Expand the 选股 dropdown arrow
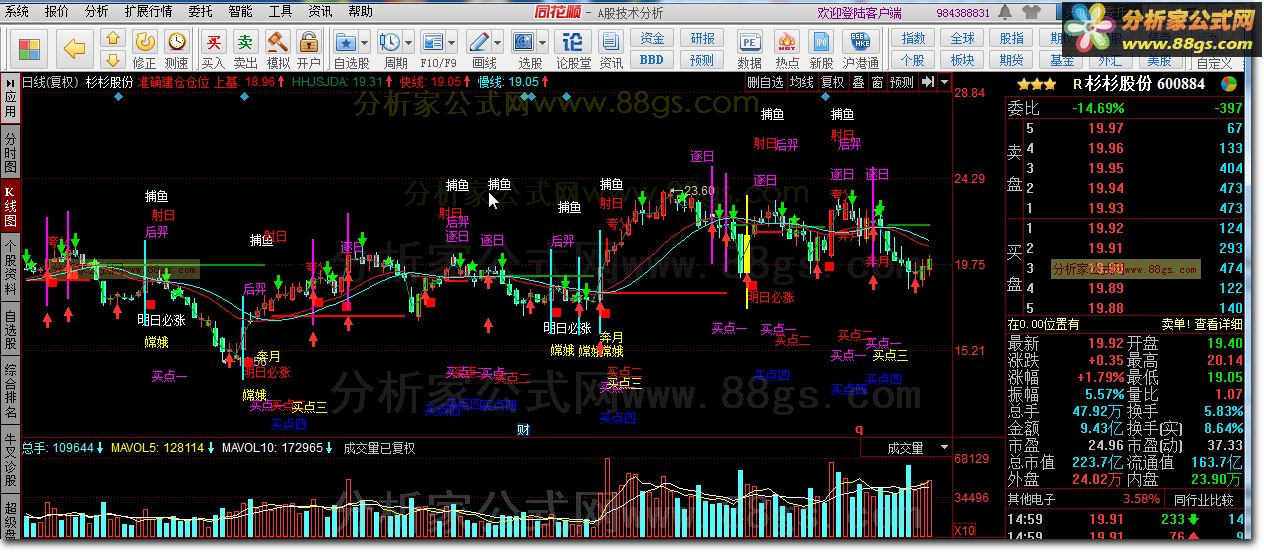This screenshot has width=1264, height=552. coord(544,42)
